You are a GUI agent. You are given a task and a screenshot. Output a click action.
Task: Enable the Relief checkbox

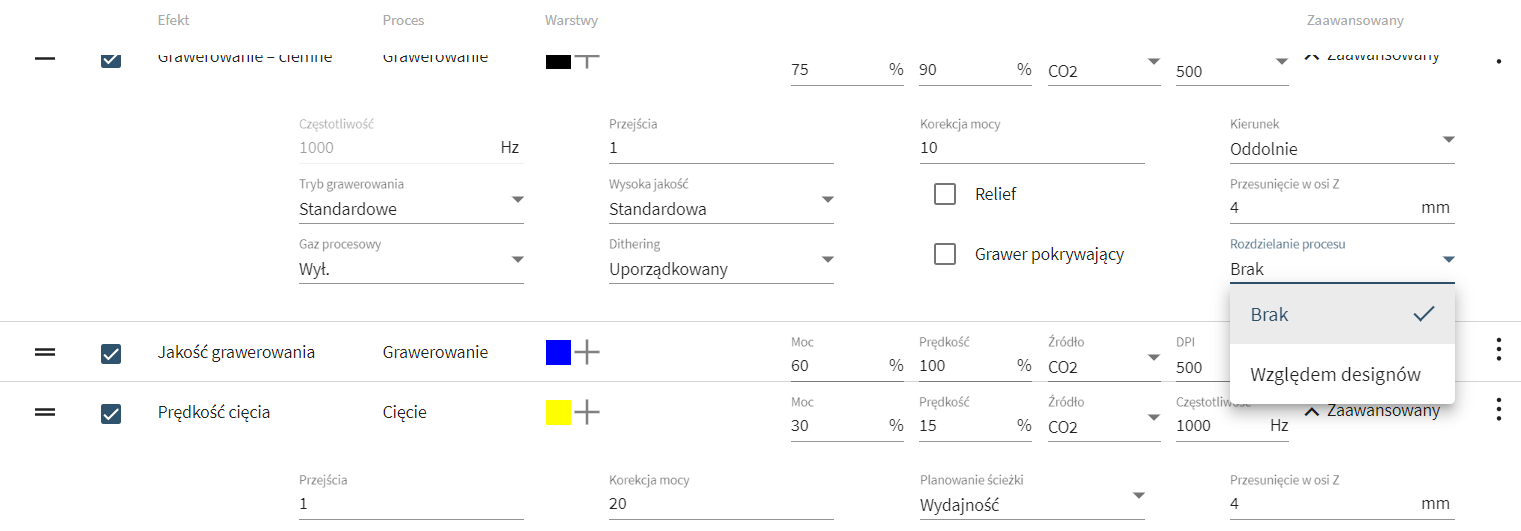click(x=945, y=194)
